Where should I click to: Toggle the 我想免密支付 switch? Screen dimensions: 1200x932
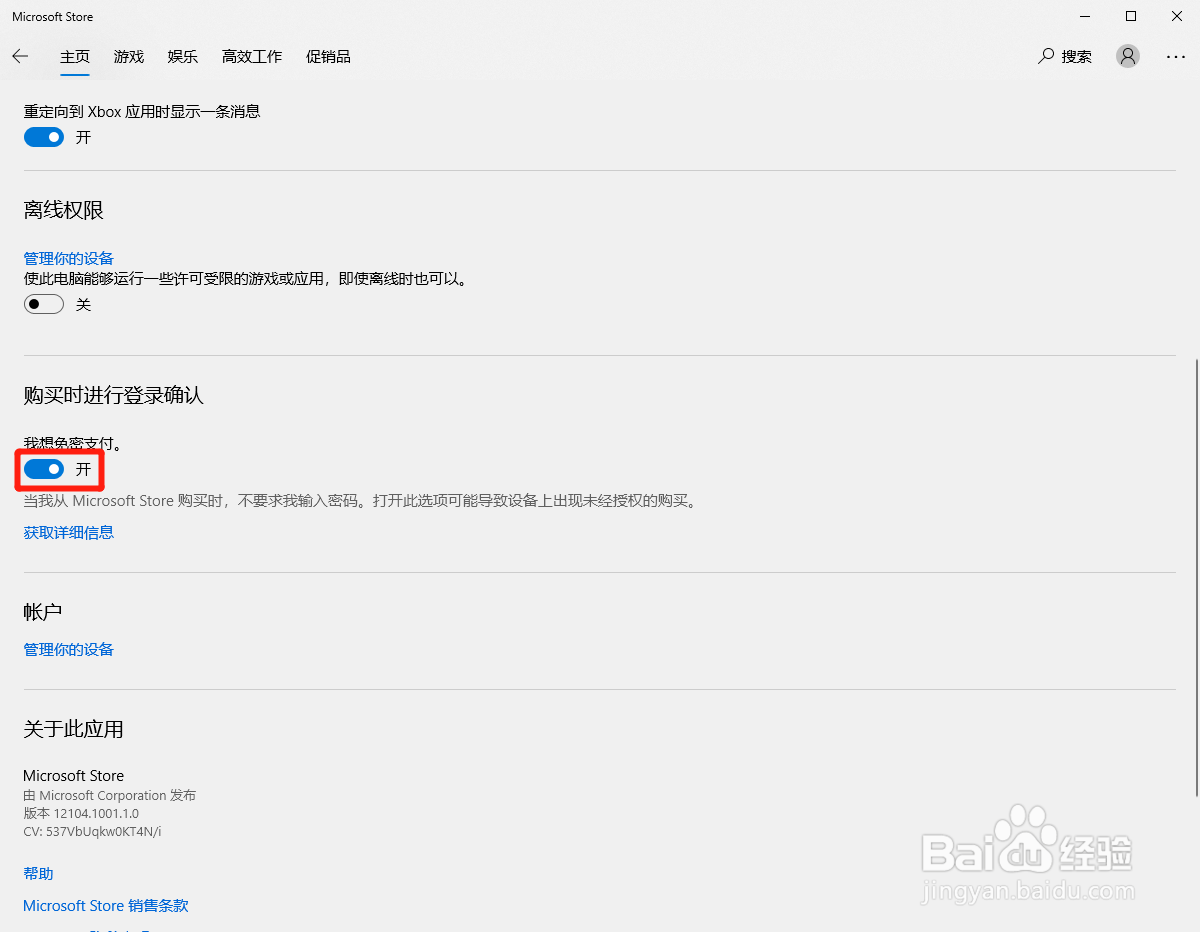(x=44, y=469)
